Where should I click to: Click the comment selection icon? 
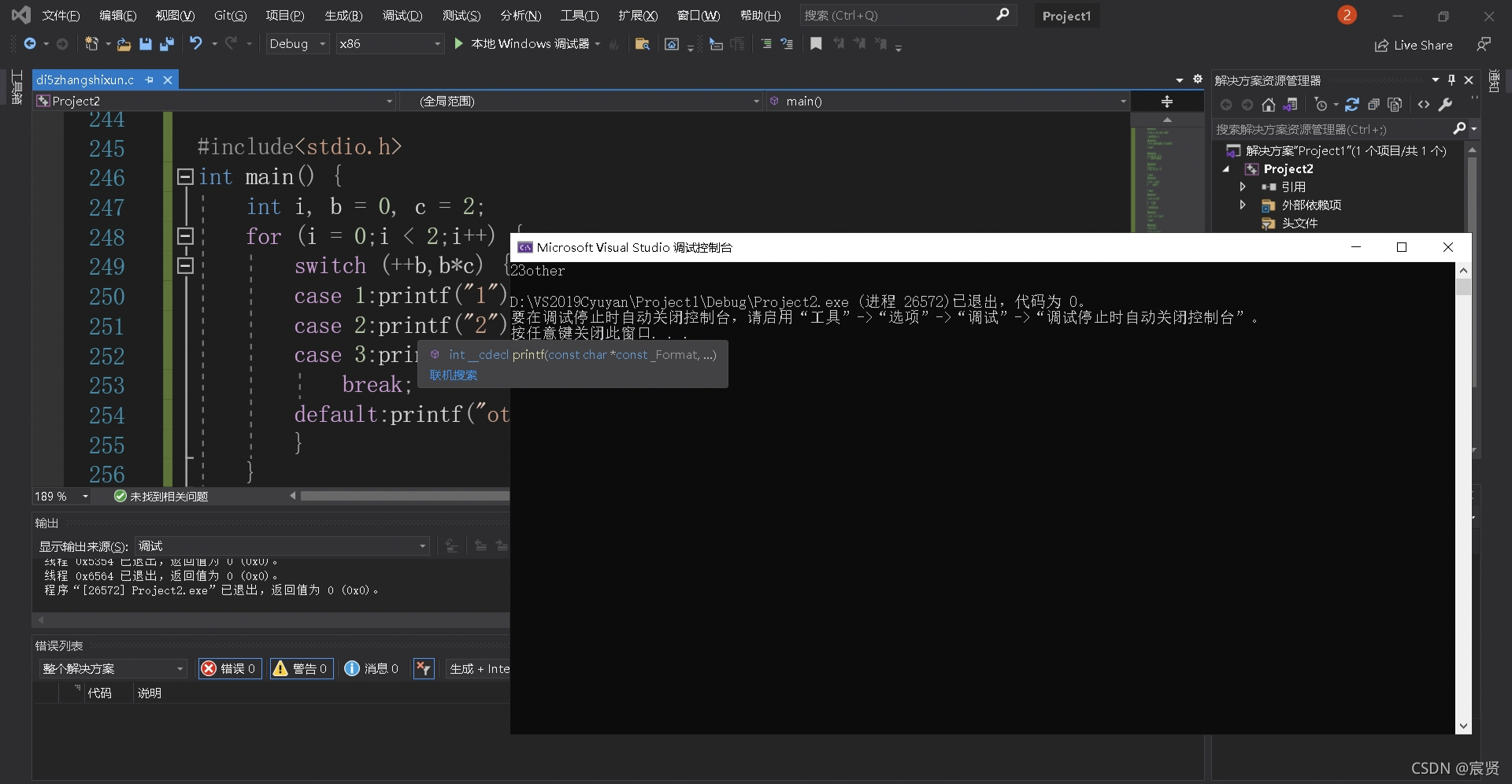(x=766, y=44)
